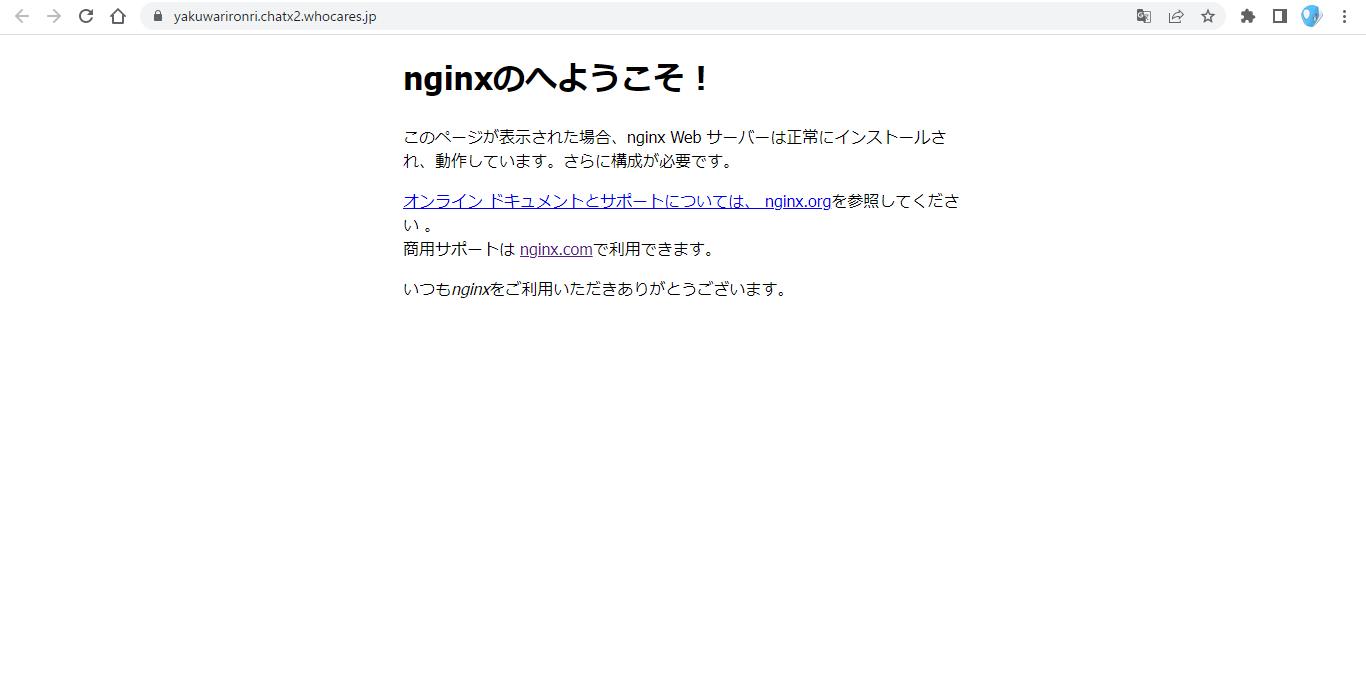Open the translate page icon
The height and width of the screenshot is (690, 1366).
point(1144,16)
